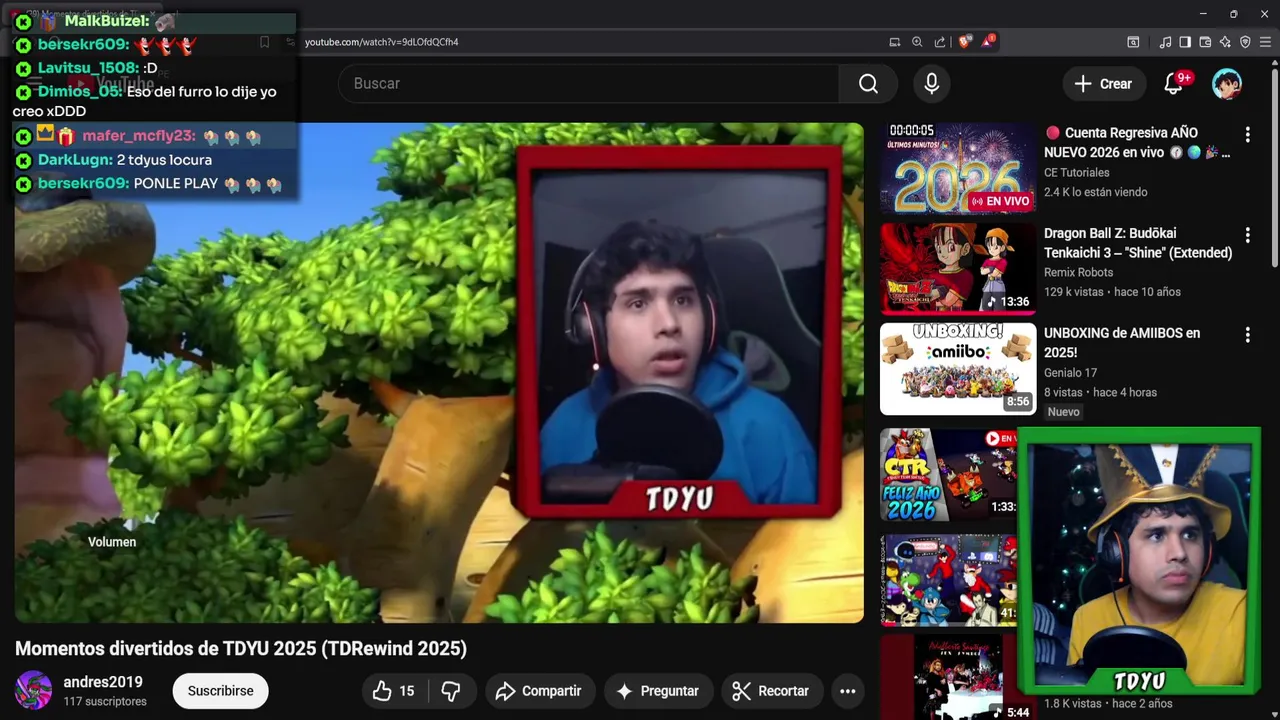Open the Brave Wallet icon
1280x720 pixels.
(1205, 42)
